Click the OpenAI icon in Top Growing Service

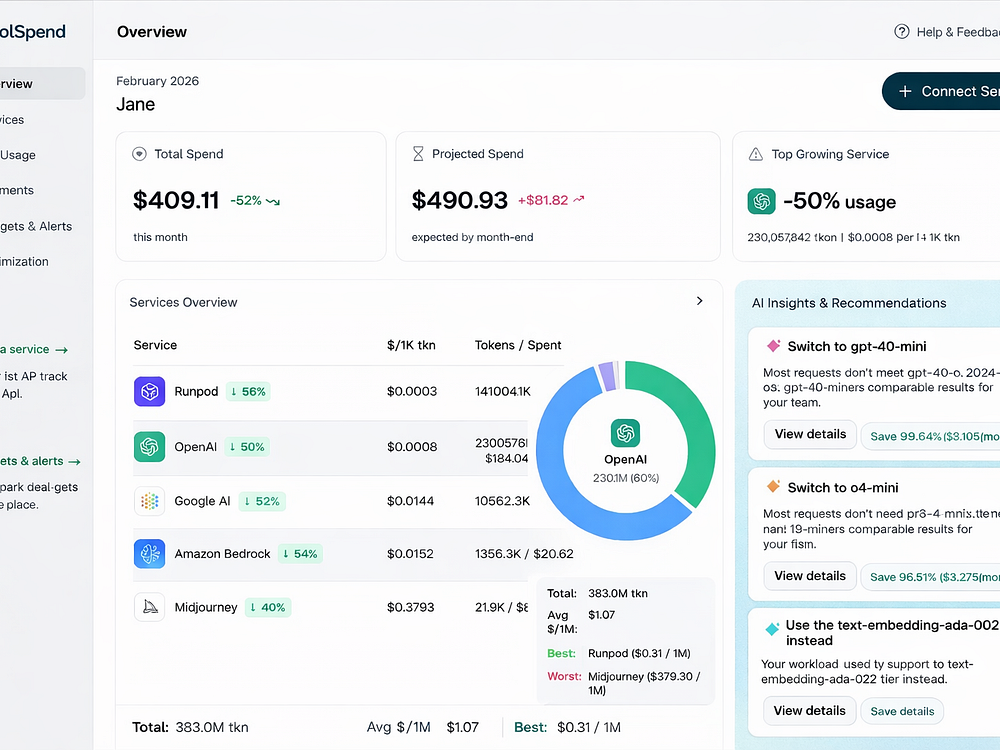click(761, 202)
